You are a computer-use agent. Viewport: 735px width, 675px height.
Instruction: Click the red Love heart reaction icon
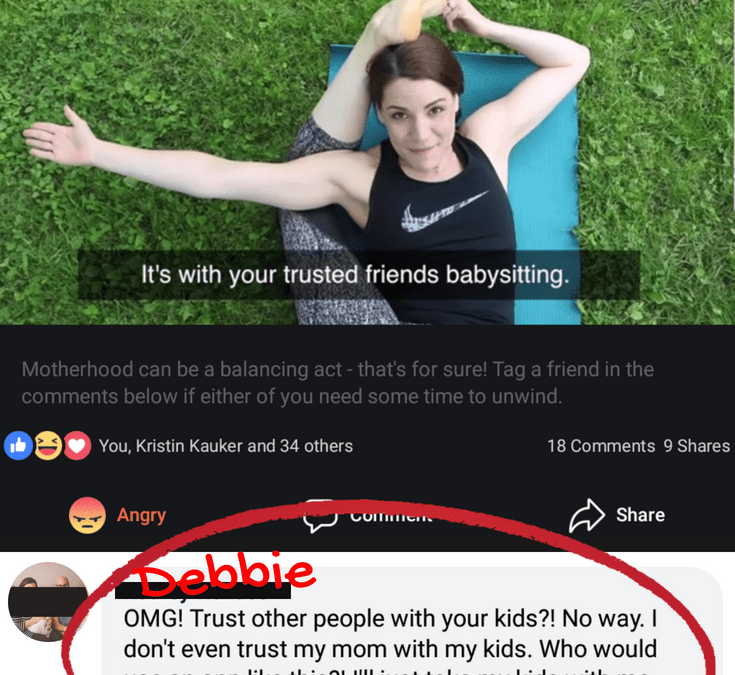[77, 445]
